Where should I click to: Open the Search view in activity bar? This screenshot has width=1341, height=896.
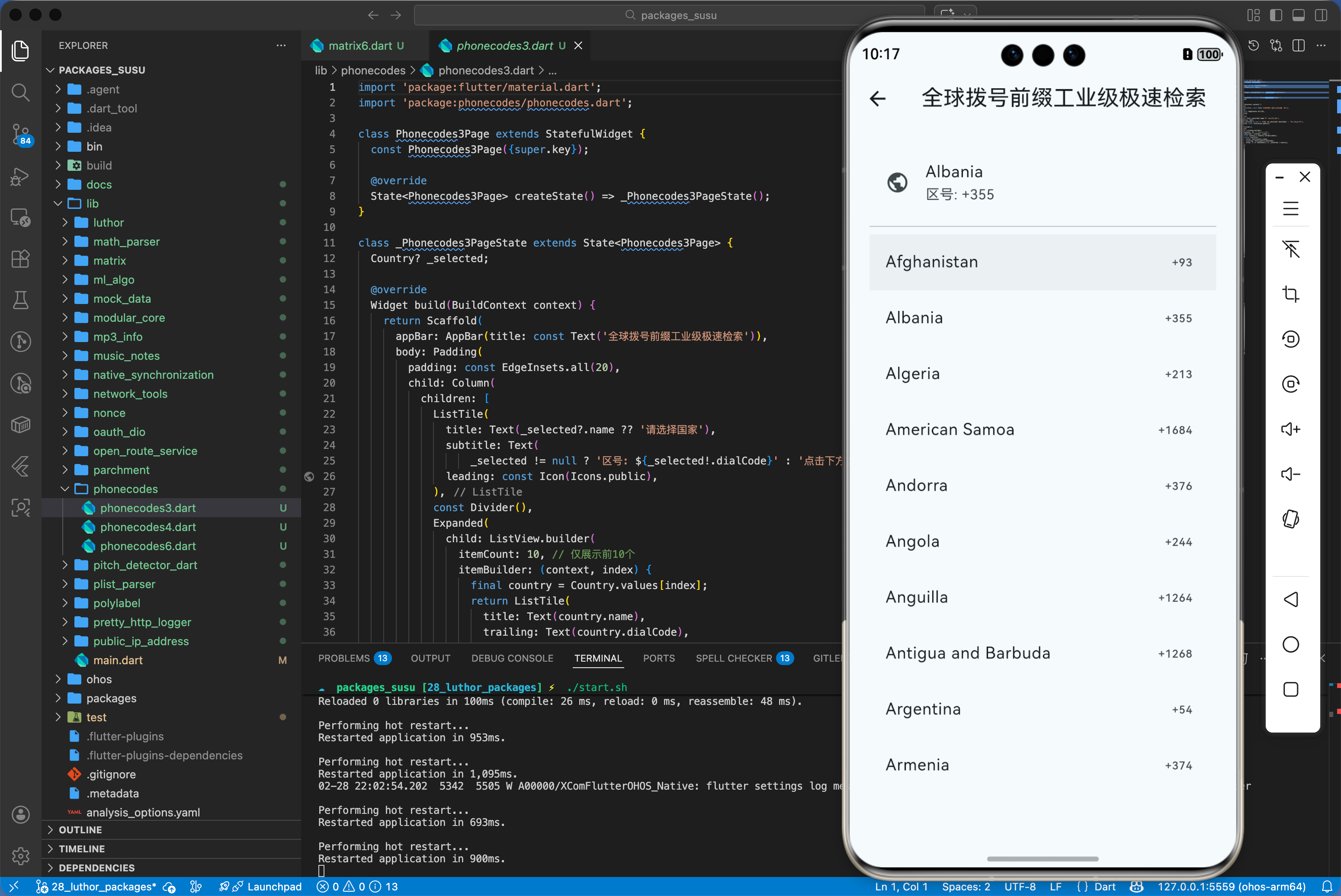pos(21,92)
